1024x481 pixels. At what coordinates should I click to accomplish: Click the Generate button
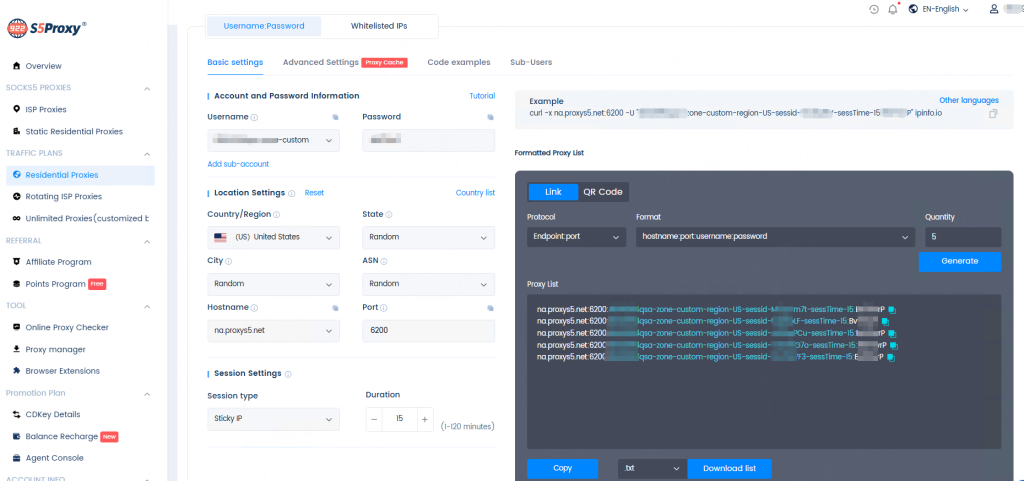pos(959,262)
